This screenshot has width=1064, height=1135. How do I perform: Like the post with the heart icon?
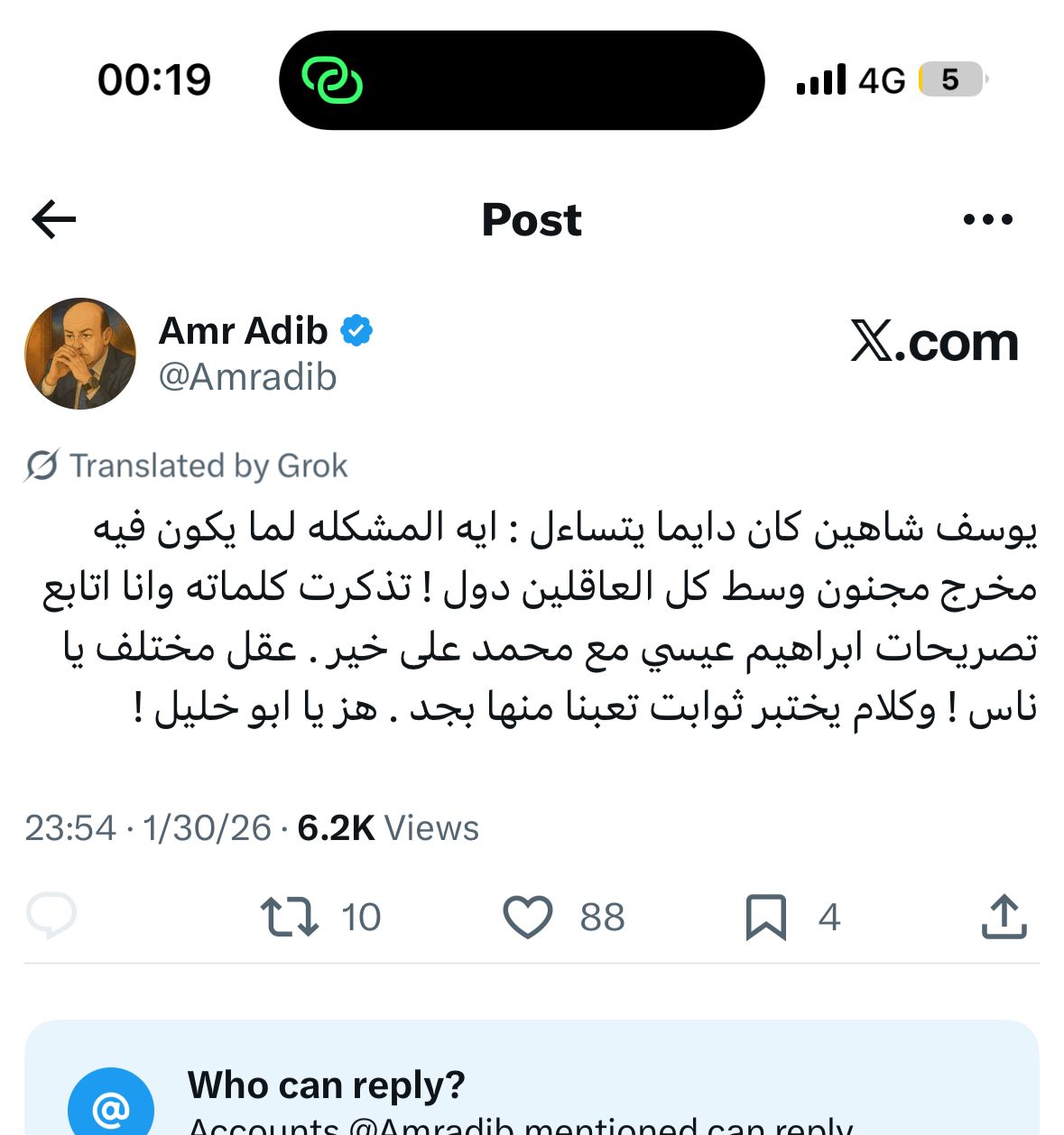click(527, 917)
